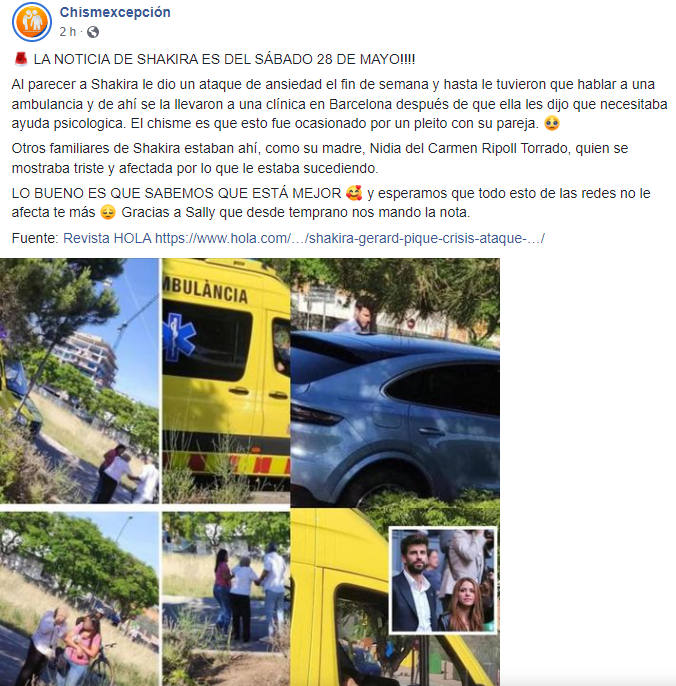Click the pensive emoji before 'Gracias'
The height and width of the screenshot is (686, 676).
point(108,212)
